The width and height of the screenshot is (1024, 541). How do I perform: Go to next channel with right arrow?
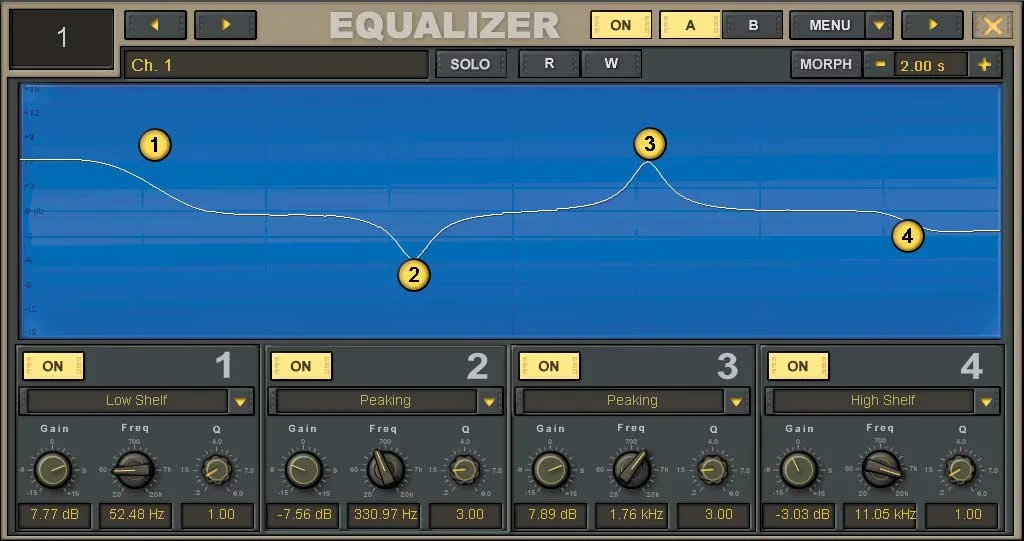coord(225,25)
